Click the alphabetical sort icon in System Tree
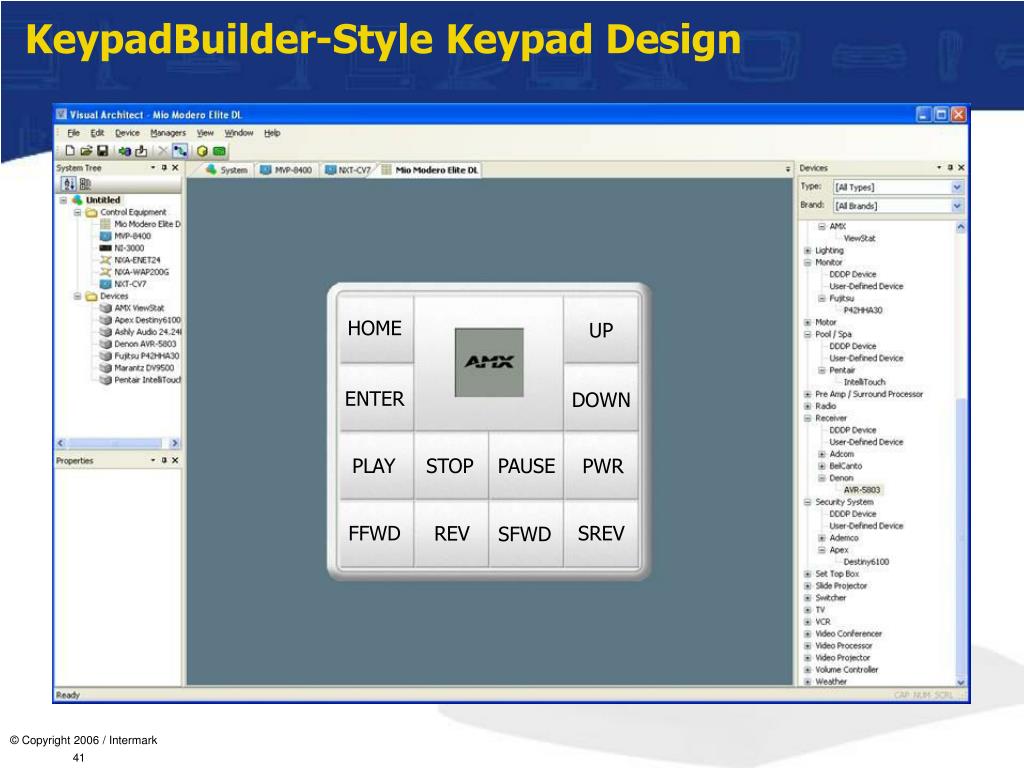Viewport: 1024px width, 768px height. (x=69, y=184)
